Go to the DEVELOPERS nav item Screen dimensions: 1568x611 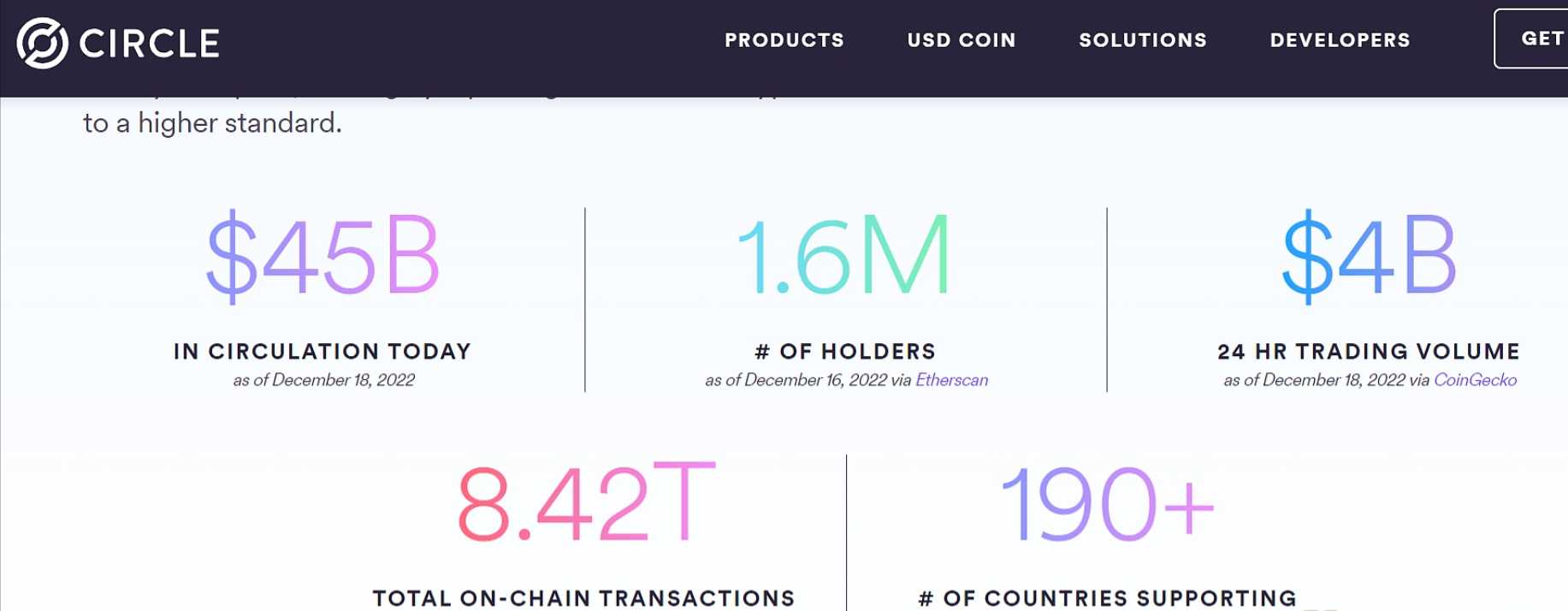point(1340,40)
